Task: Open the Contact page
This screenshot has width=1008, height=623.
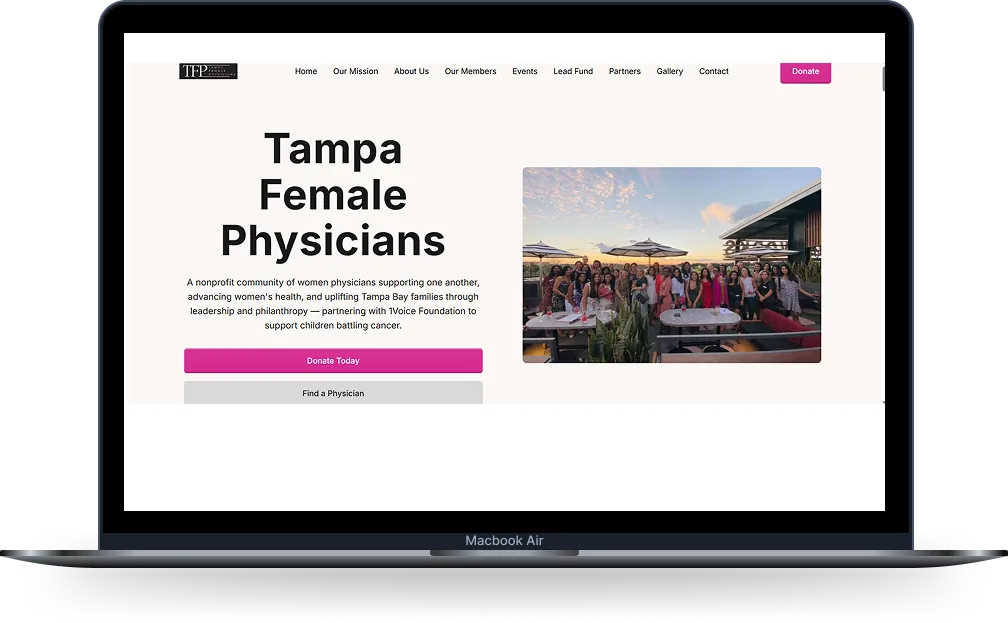Action: click(x=714, y=71)
